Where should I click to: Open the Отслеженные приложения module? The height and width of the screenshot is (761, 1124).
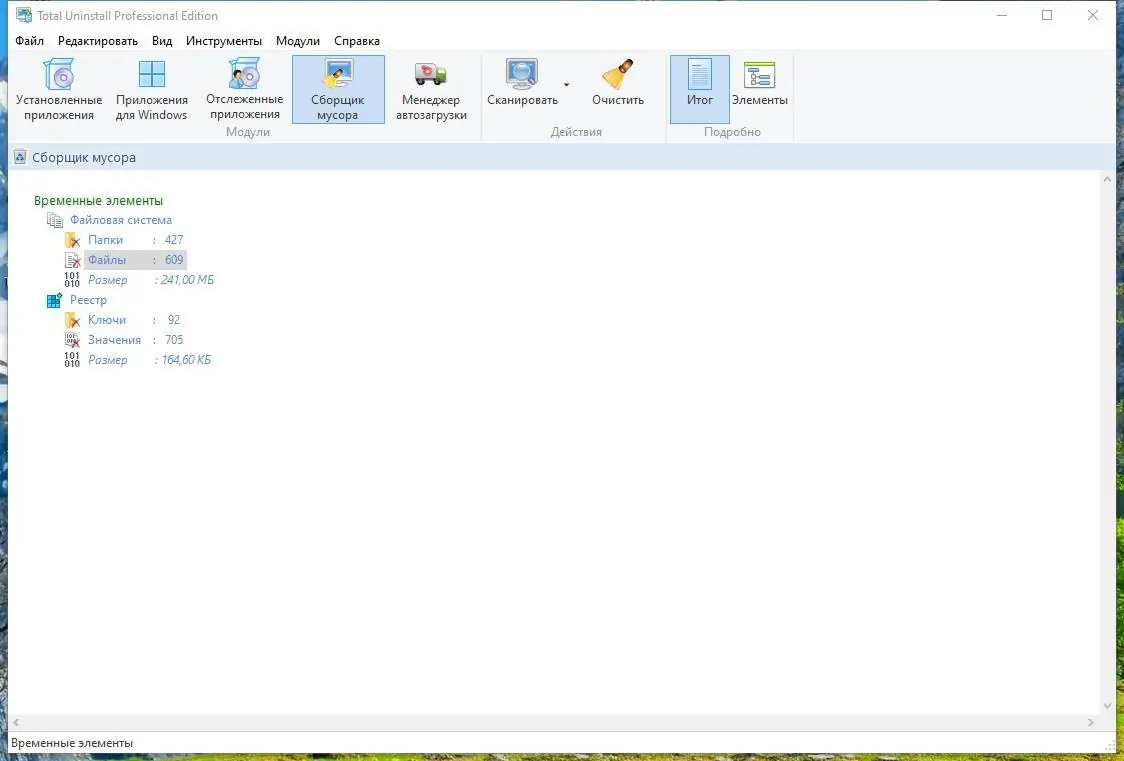[246, 90]
